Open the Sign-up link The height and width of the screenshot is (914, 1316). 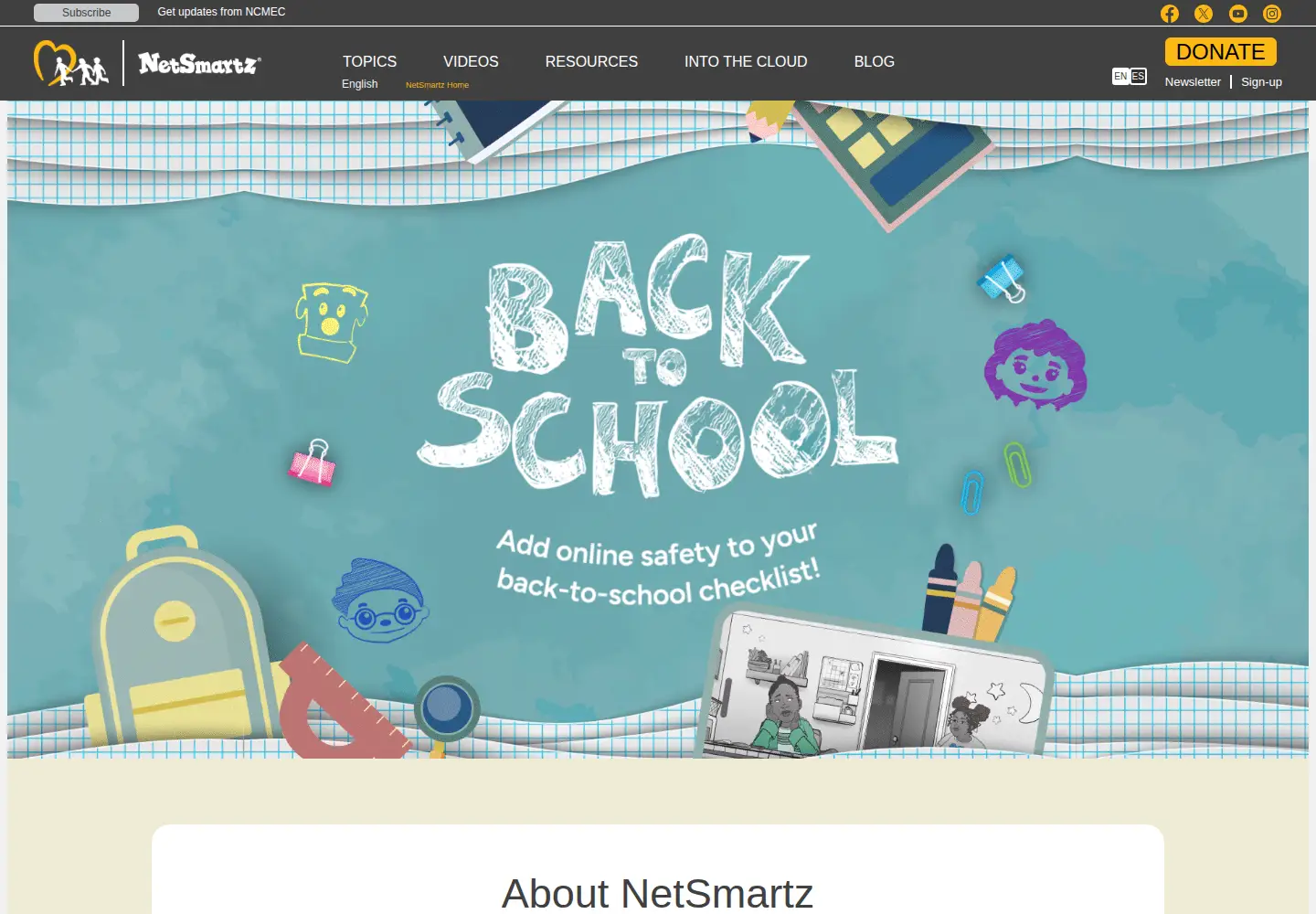[1261, 81]
